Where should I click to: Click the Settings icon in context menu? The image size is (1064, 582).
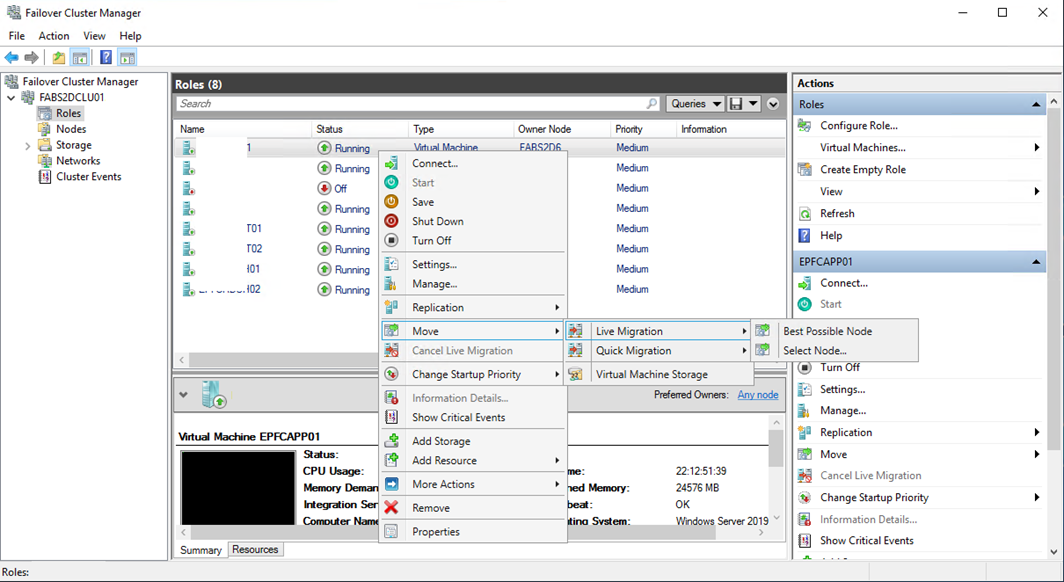click(392, 265)
